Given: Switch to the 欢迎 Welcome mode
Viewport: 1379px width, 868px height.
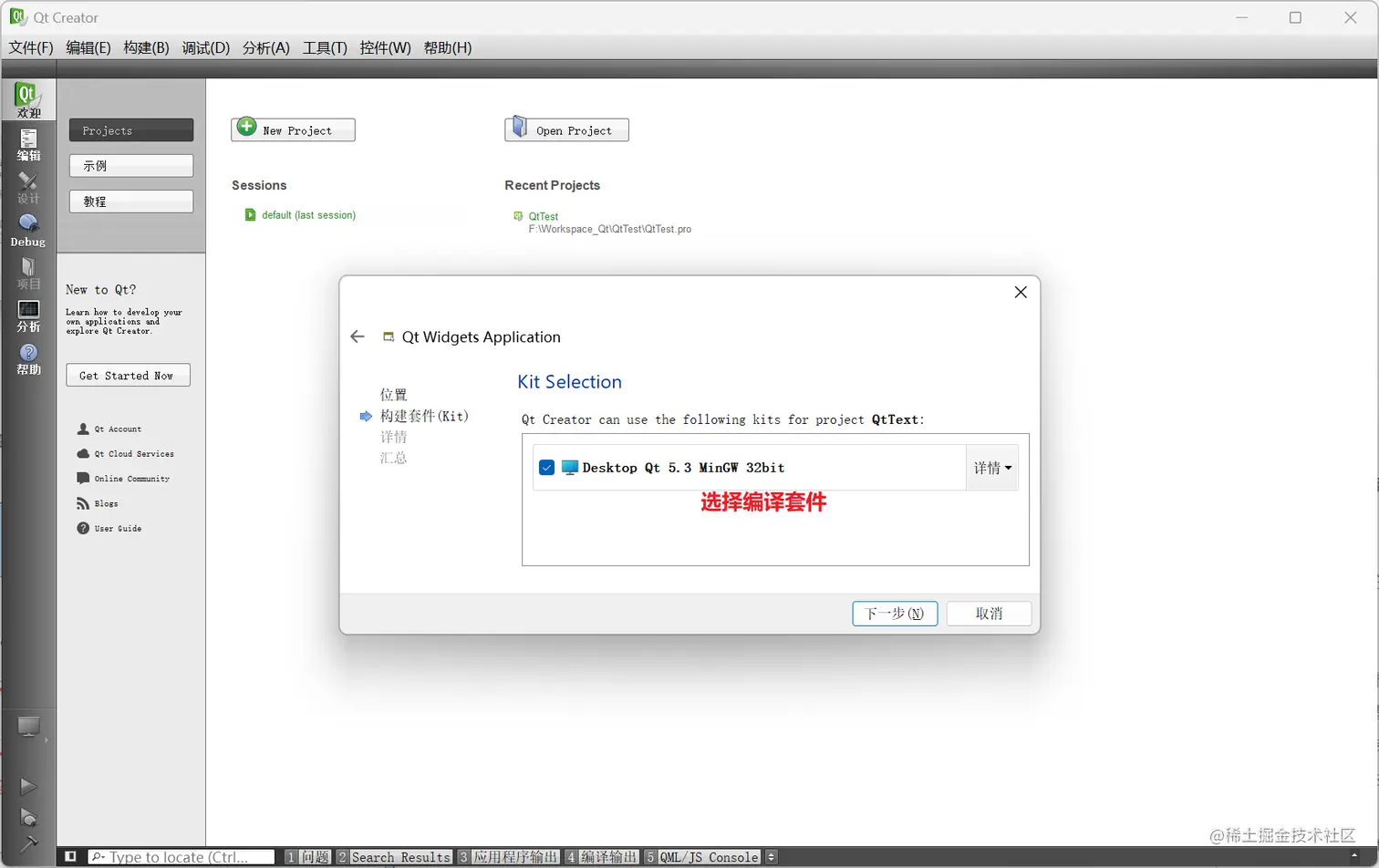Looking at the screenshot, I should 28,100.
